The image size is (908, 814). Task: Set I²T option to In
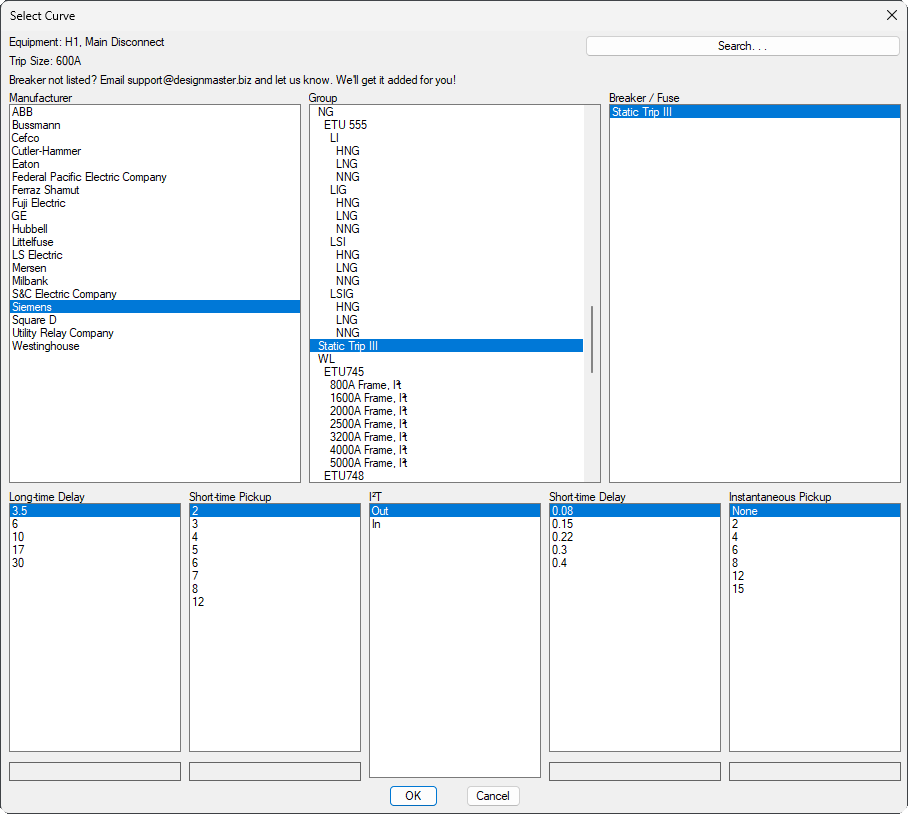pyautogui.click(x=455, y=524)
